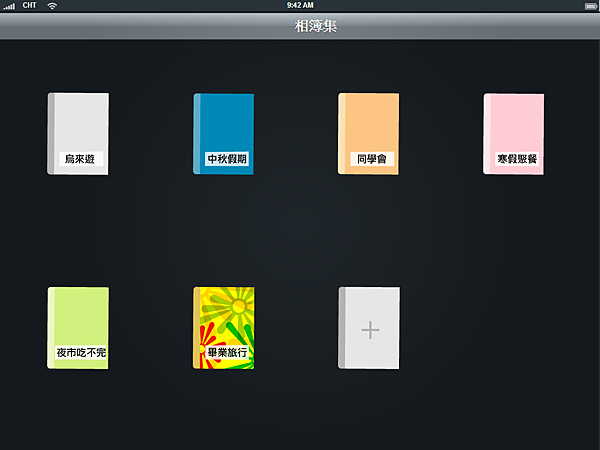The height and width of the screenshot is (450, 600).
Task: Tap the signal strength bars icon
Action: [x=9, y=6]
